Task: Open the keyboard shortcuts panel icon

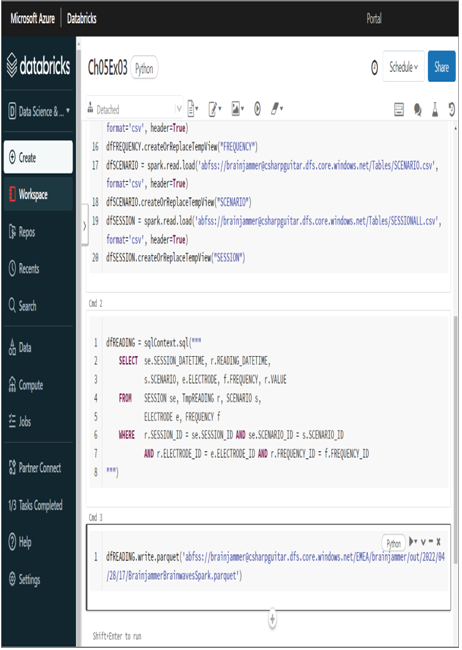Action: coord(399,109)
